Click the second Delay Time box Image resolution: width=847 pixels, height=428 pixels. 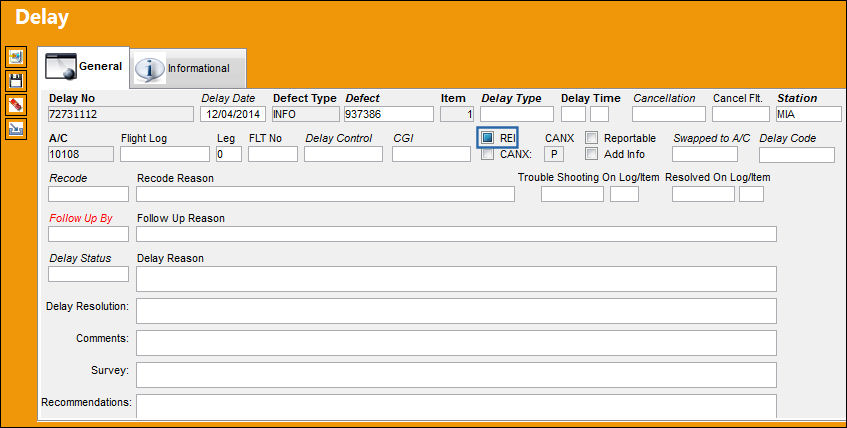[600, 114]
